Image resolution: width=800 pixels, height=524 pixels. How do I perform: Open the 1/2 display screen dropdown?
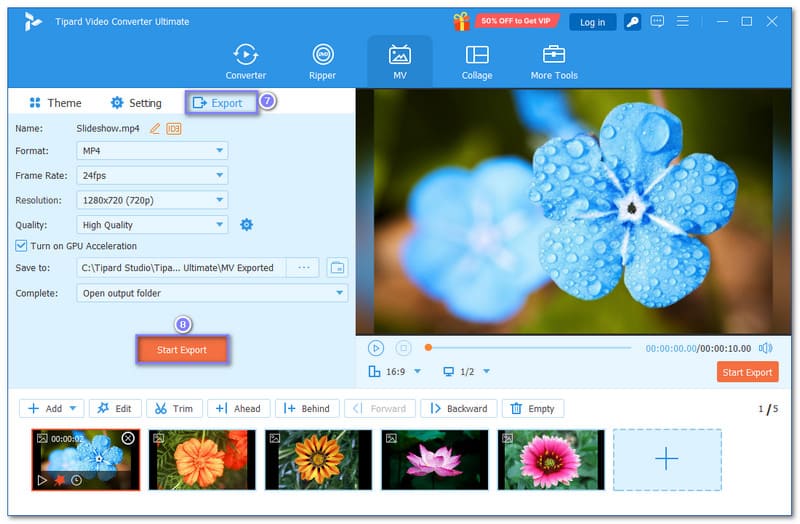pyautogui.click(x=466, y=371)
